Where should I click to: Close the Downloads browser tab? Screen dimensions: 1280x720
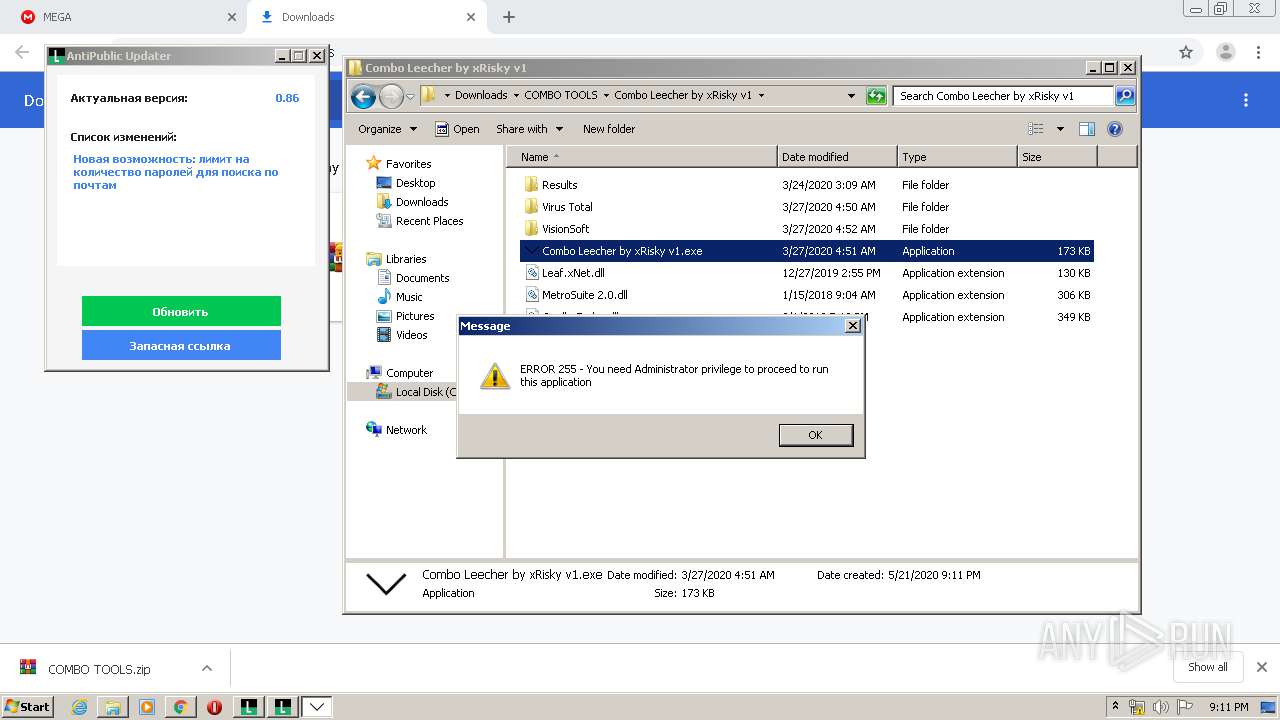[x=471, y=17]
